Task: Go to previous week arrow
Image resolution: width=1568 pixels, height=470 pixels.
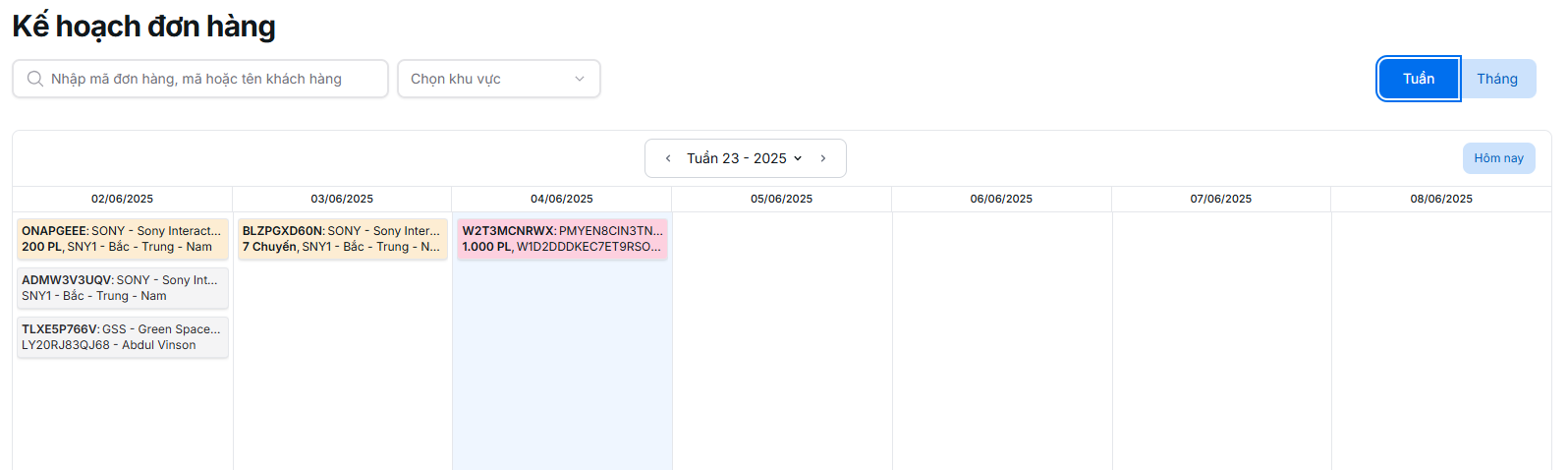Action: pos(668,158)
